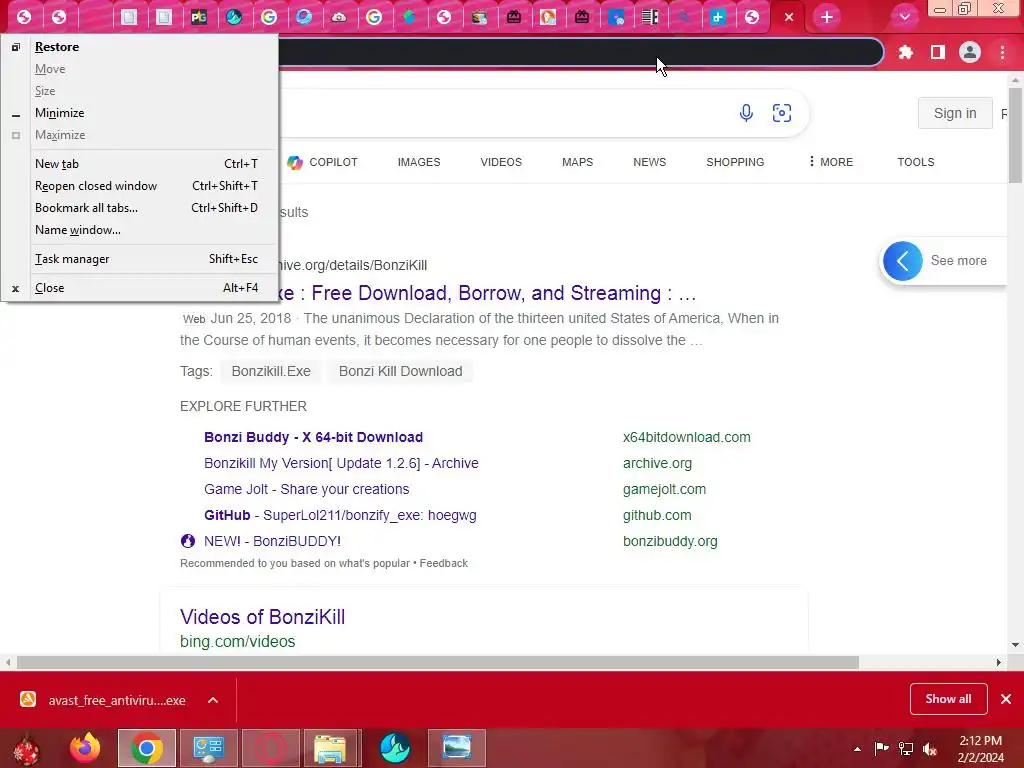Open Control Panel taskbar icon
The height and width of the screenshot is (768, 1024).
(208, 748)
